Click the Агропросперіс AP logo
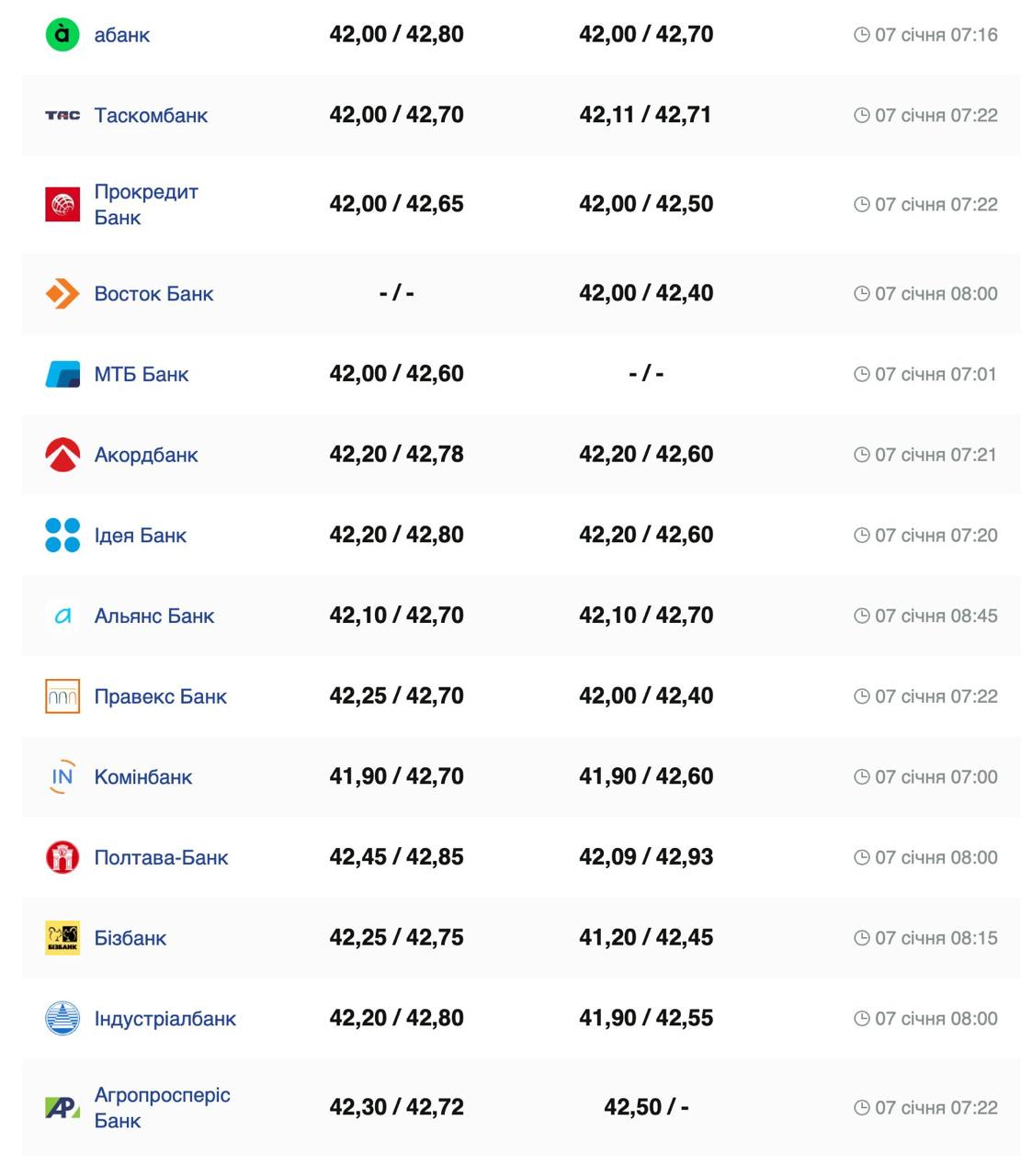Image resolution: width=1032 pixels, height=1176 pixels. tap(62, 1108)
